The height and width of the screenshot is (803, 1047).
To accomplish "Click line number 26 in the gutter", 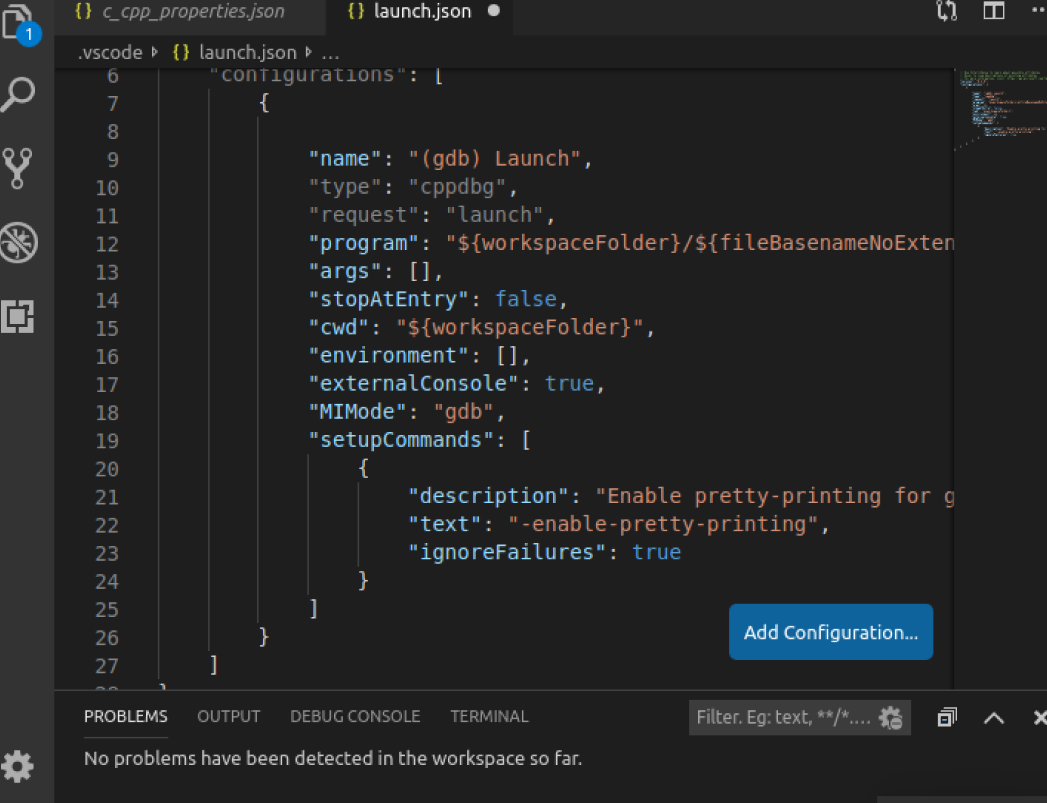I will click(x=107, y=638).
